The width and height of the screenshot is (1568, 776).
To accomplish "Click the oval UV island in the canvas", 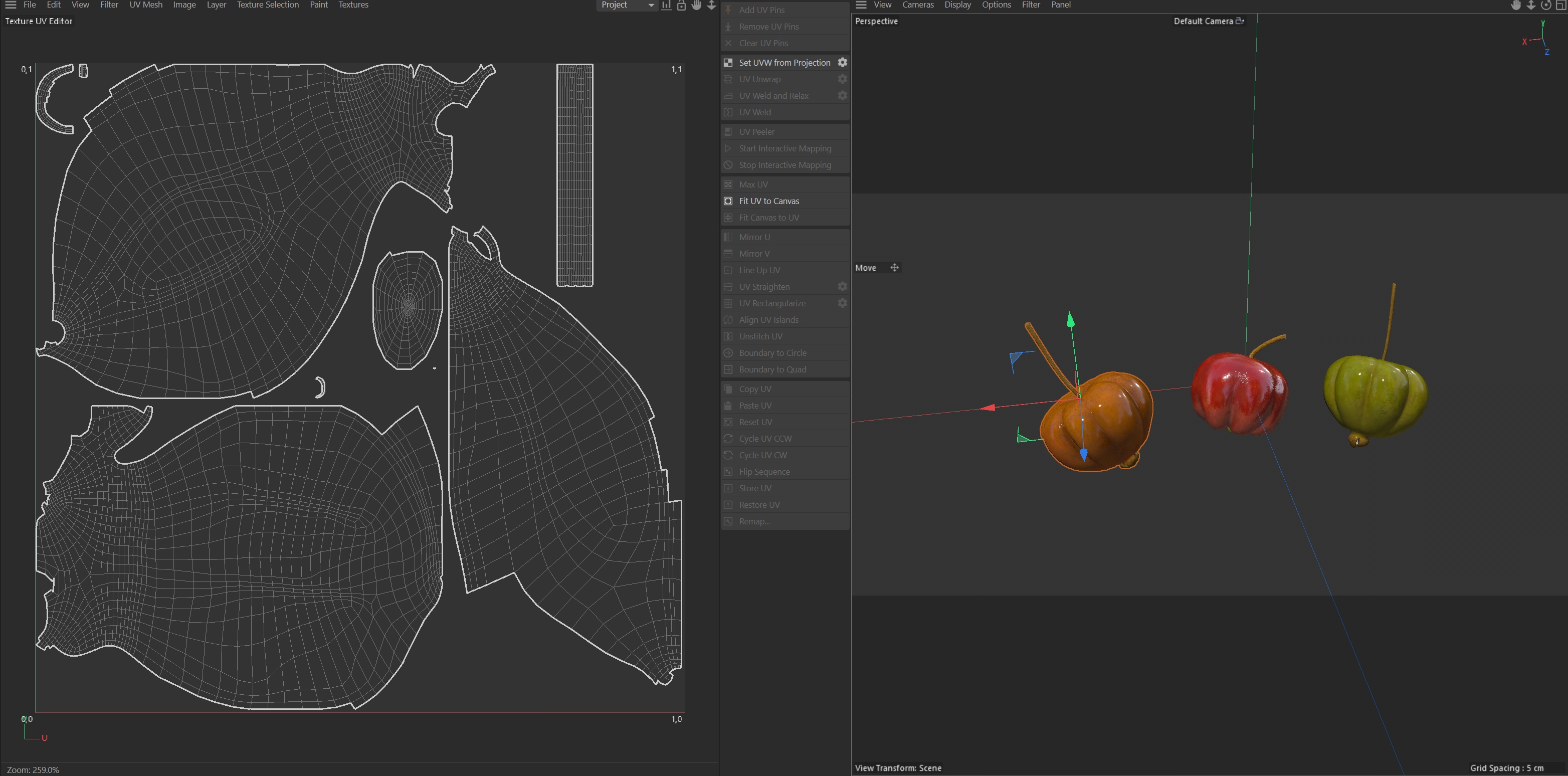I will 407,309.
